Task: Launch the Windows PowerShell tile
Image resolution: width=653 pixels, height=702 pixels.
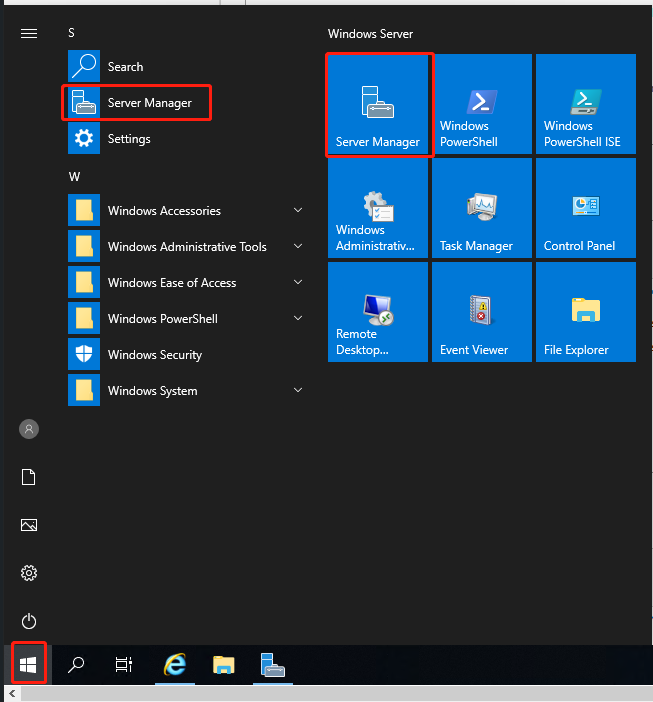Action: (482, 104)
